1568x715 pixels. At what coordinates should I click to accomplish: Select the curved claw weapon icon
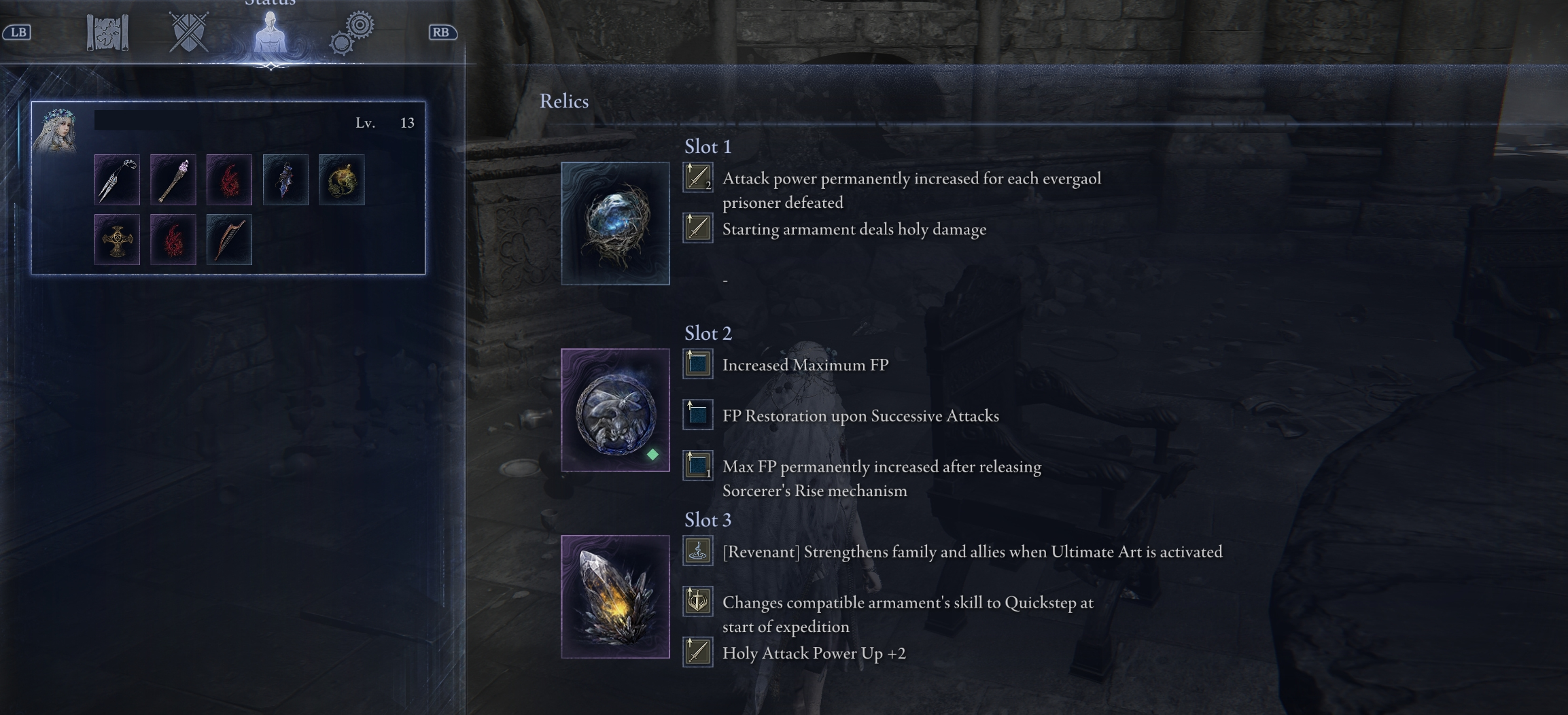click(117, 180)
